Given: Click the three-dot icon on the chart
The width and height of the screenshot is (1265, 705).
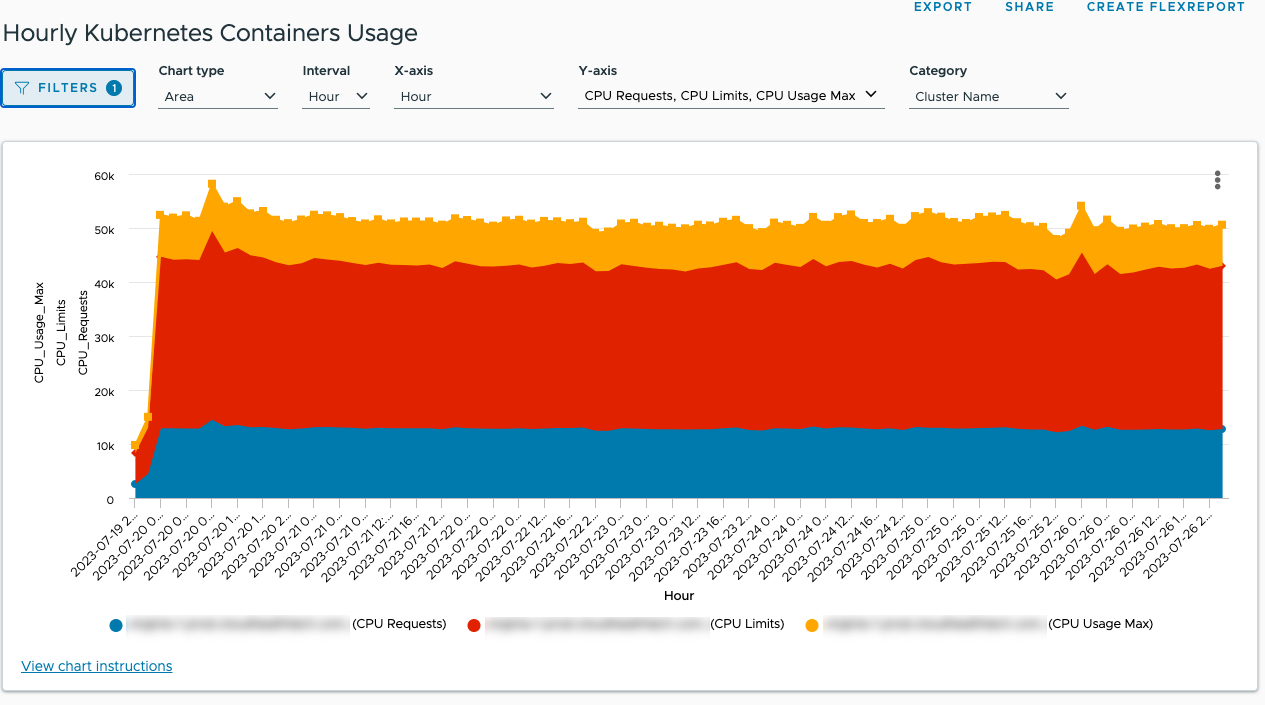Looking at the screenshot, I should pyautogui.click(x=1217, y=180).
